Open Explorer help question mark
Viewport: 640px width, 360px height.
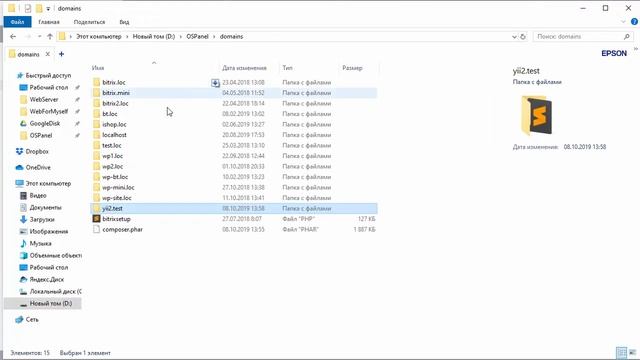(634, 22)
